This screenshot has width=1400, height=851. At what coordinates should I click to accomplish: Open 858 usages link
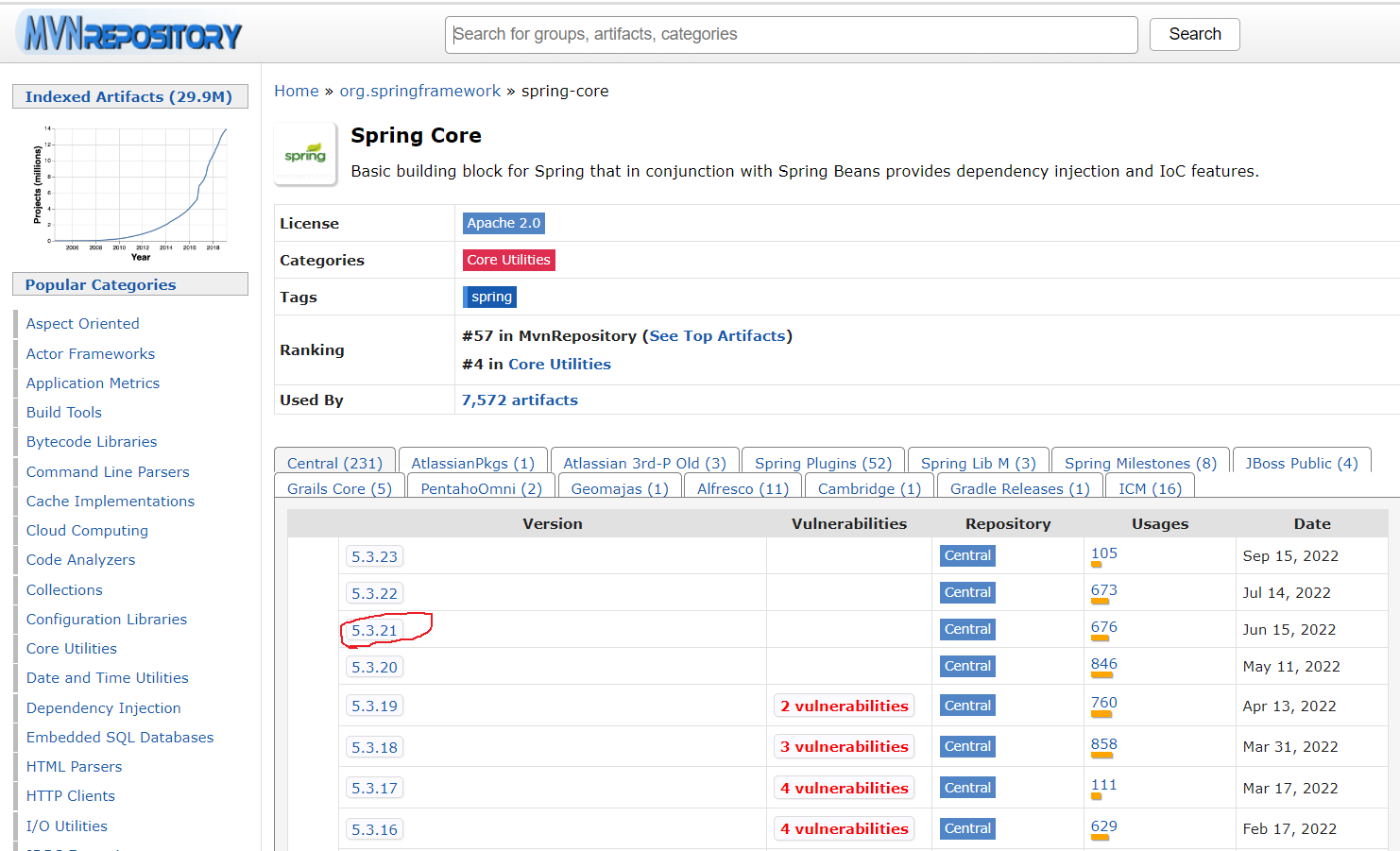(x=1103, y=744)
